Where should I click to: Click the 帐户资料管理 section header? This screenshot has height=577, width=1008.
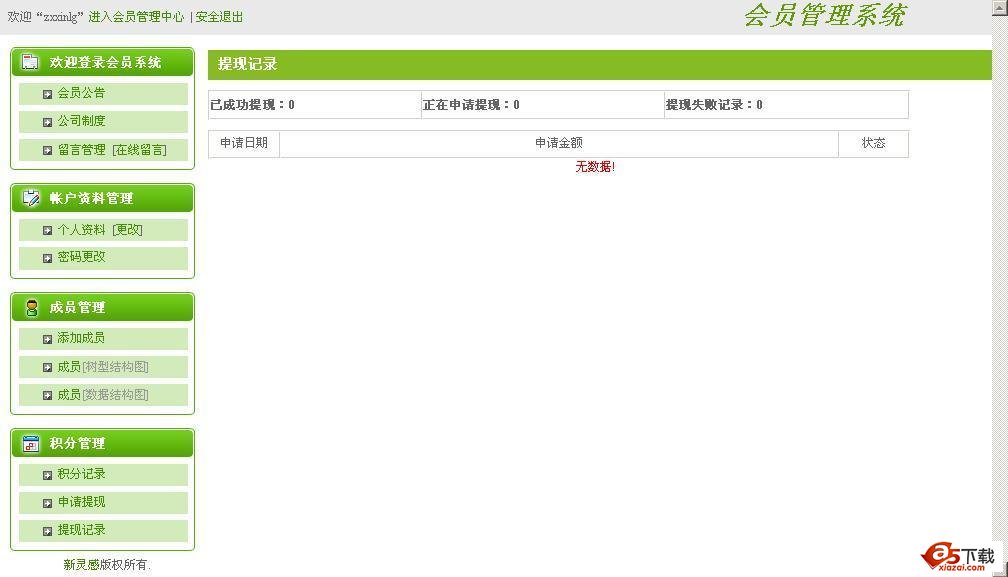pyautogui.click(x=102, y=198)
